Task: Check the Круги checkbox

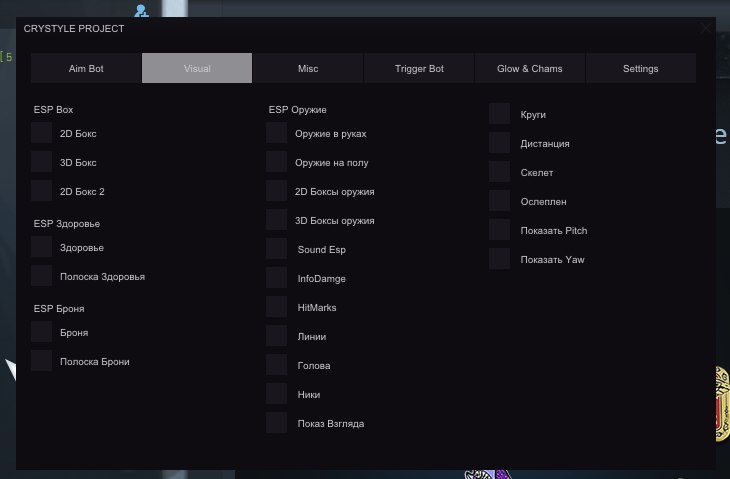Action: click(500, 114)
